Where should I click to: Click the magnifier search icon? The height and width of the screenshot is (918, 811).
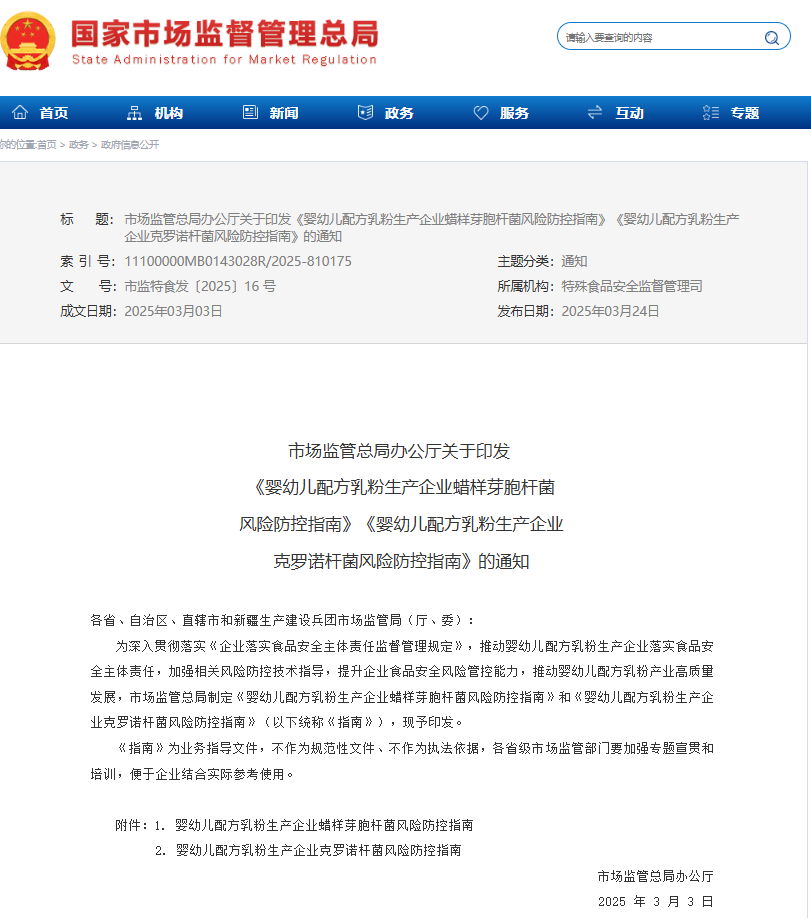[772, 38]
